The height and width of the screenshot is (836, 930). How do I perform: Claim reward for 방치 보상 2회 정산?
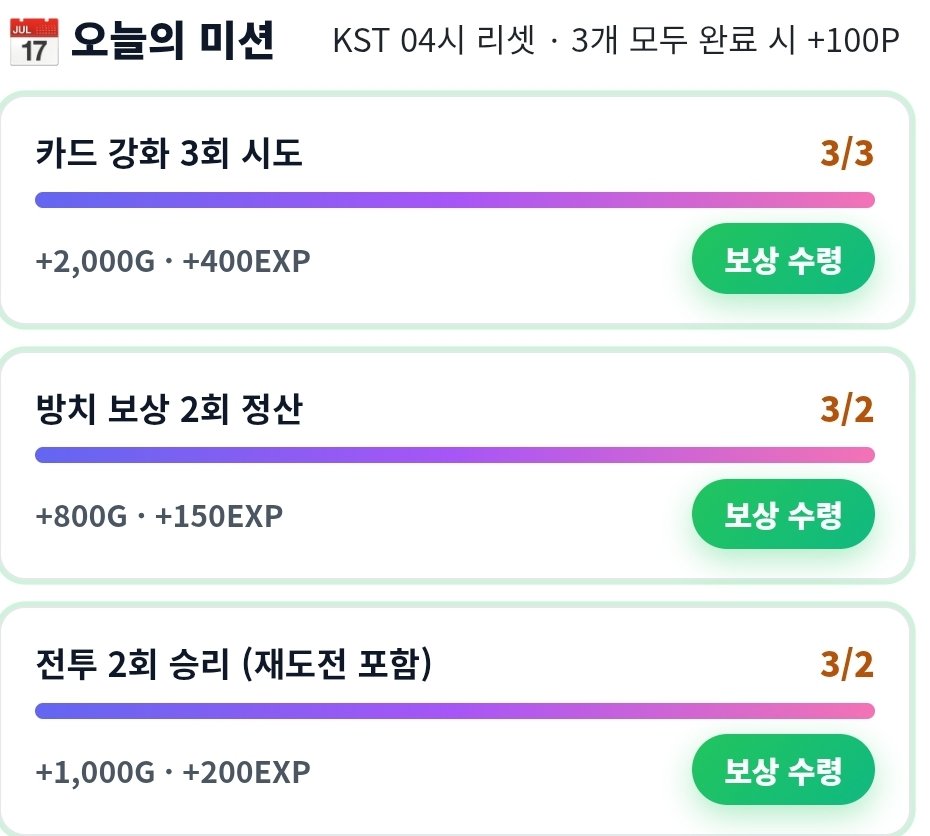pos(783,514)
